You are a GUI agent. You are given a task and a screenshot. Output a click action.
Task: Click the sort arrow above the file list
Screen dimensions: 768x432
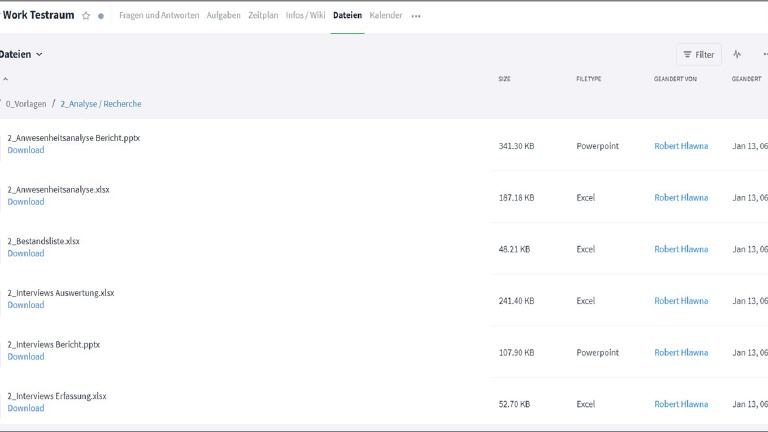tap(5, 79)
